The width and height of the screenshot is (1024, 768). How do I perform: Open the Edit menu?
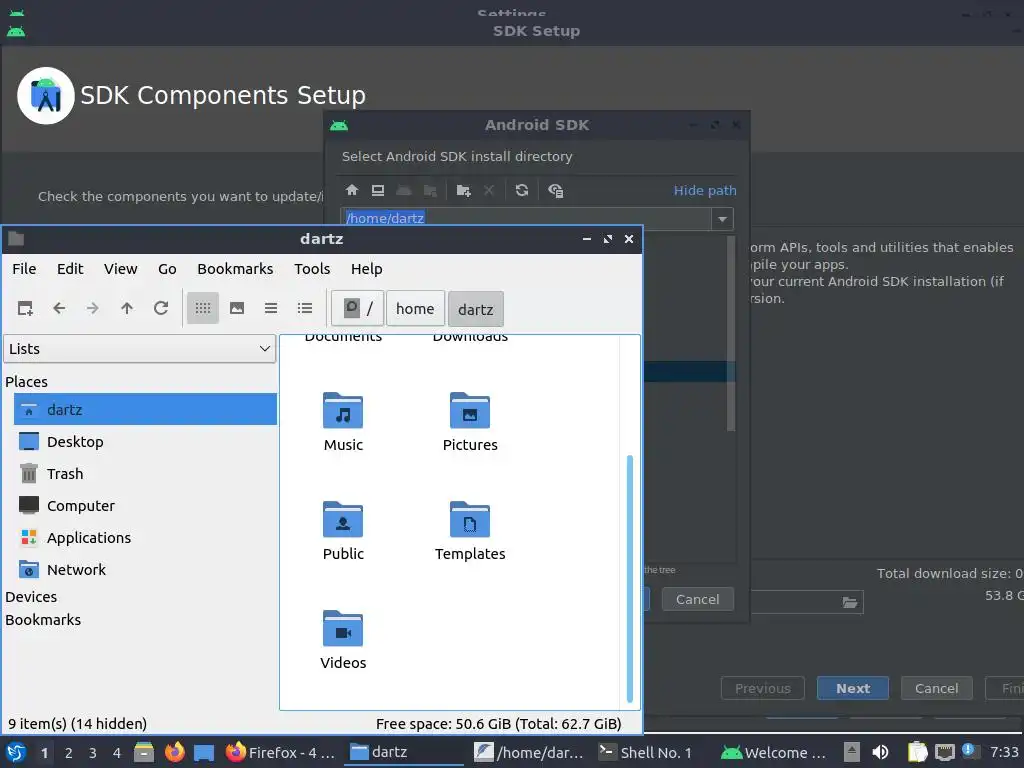click(70, 268)
